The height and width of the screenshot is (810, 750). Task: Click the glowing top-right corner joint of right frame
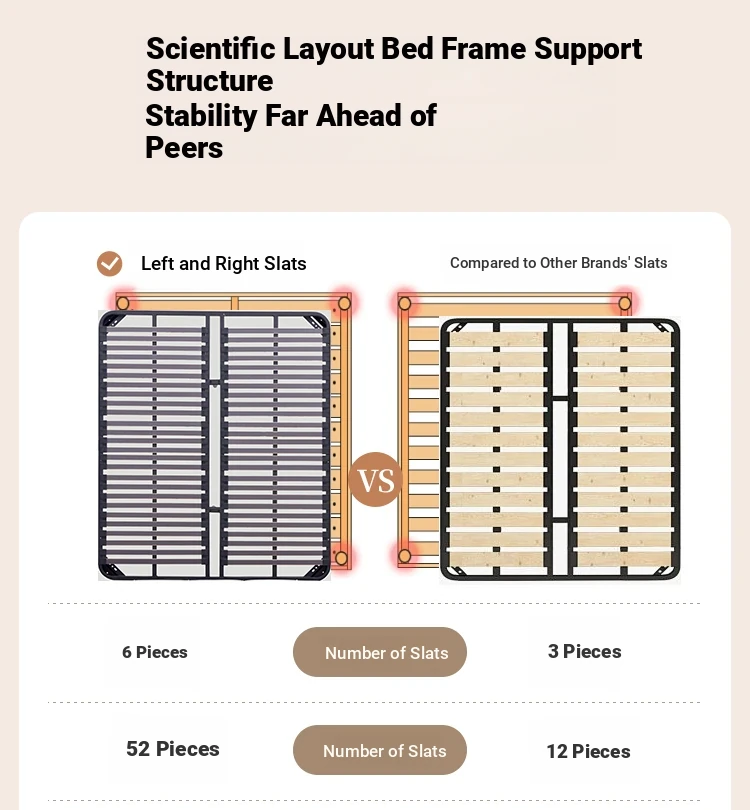625,303
